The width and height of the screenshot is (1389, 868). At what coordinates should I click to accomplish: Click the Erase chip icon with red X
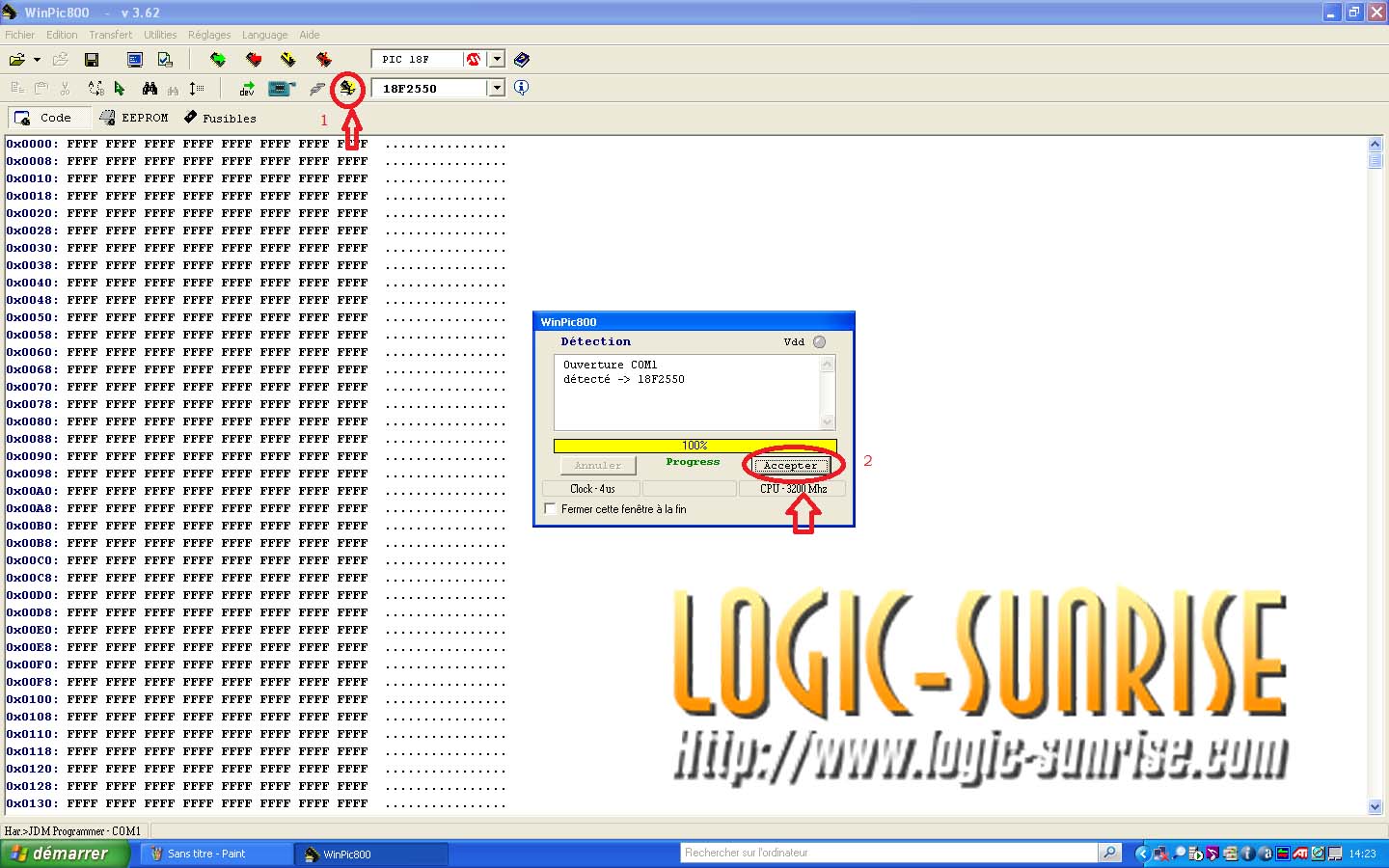pyautogui.click(x=323, y=60)
